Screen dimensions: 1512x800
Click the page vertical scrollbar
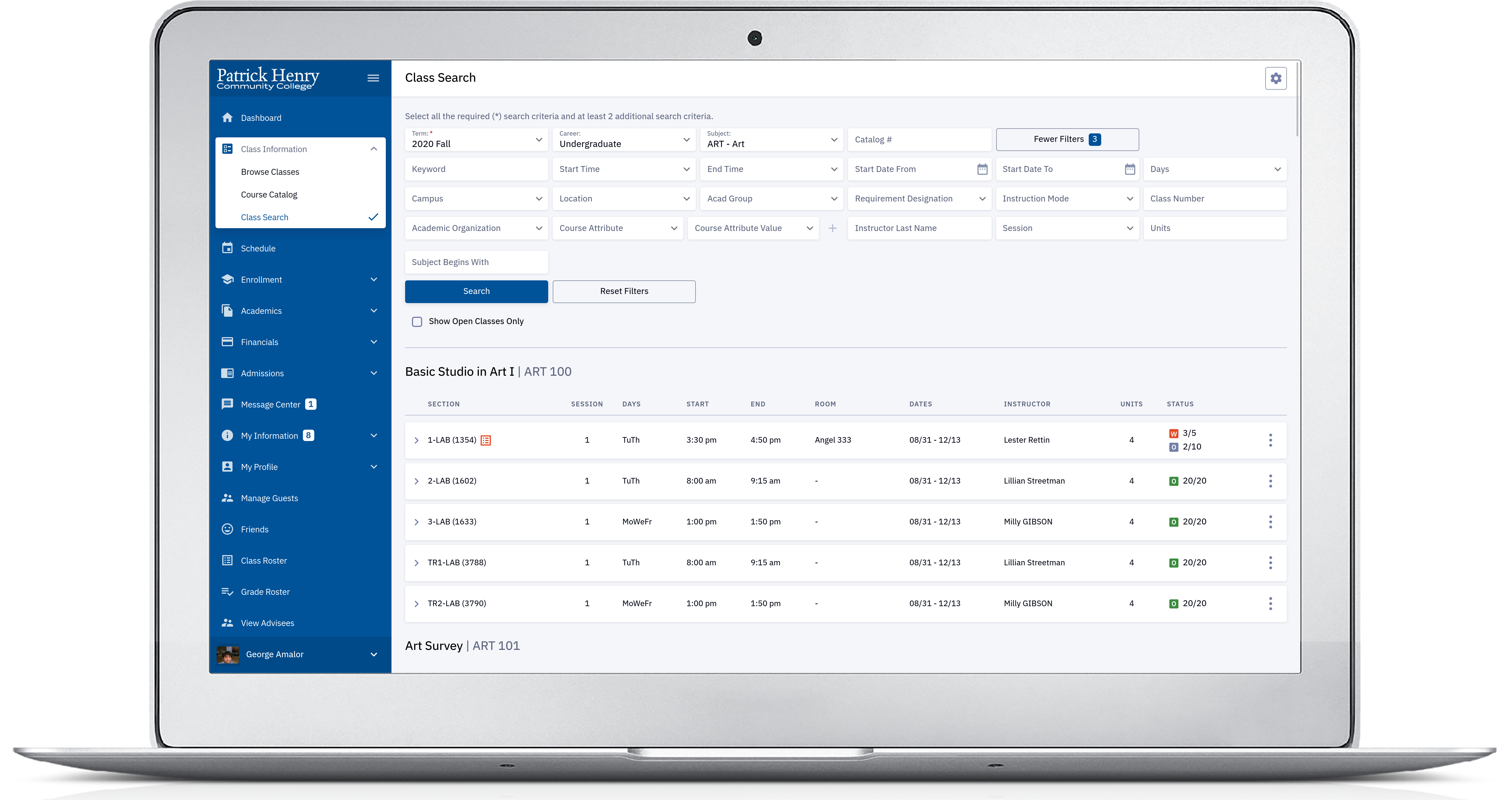pos(1297,99)
